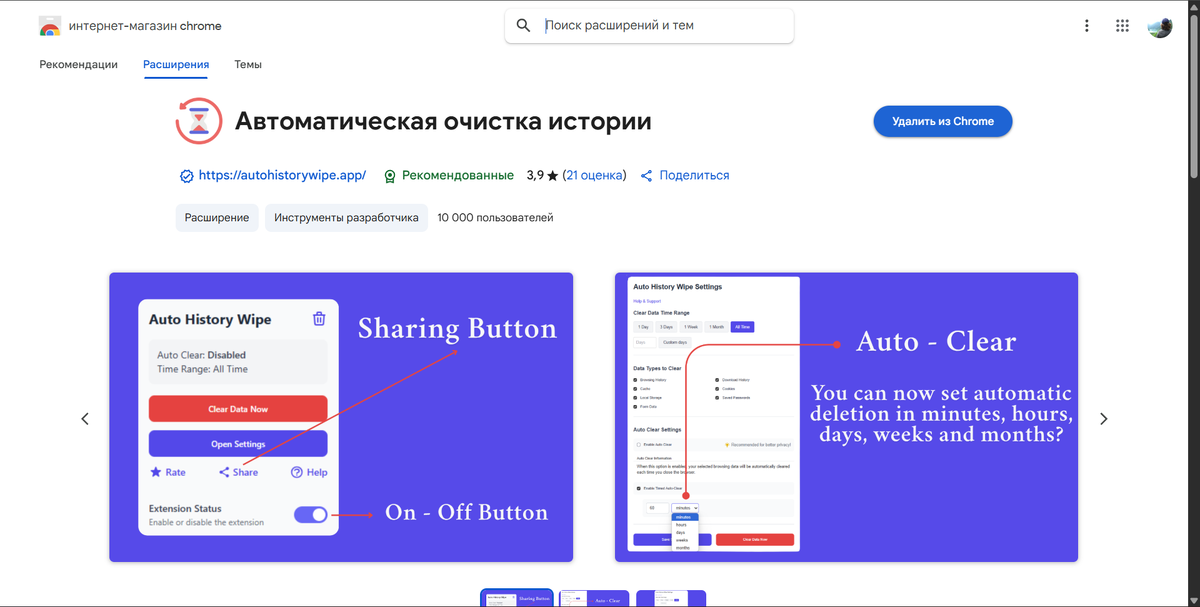Click the 3,9 star rating

[542, 175]
